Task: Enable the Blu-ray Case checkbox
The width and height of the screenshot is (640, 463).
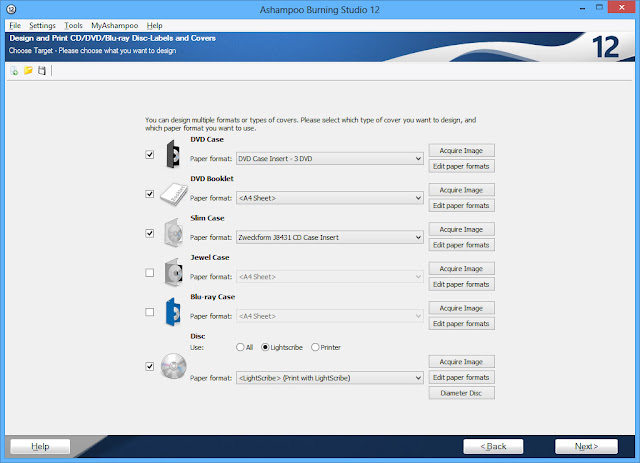Action: pos(150,312)
